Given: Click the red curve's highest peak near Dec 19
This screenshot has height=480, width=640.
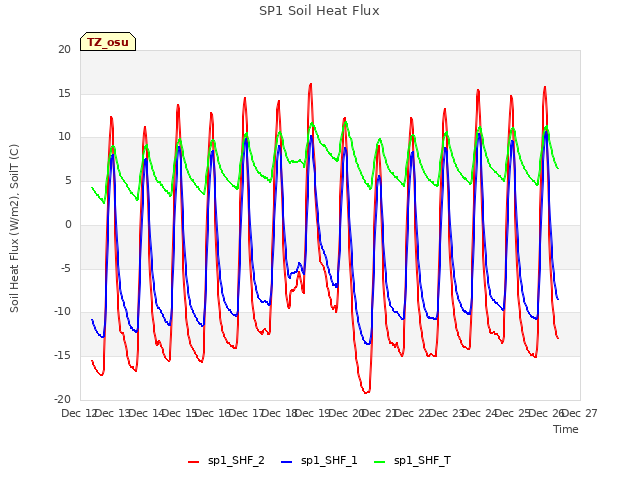Looking at the screenshot, I should (x=311, y=84).
